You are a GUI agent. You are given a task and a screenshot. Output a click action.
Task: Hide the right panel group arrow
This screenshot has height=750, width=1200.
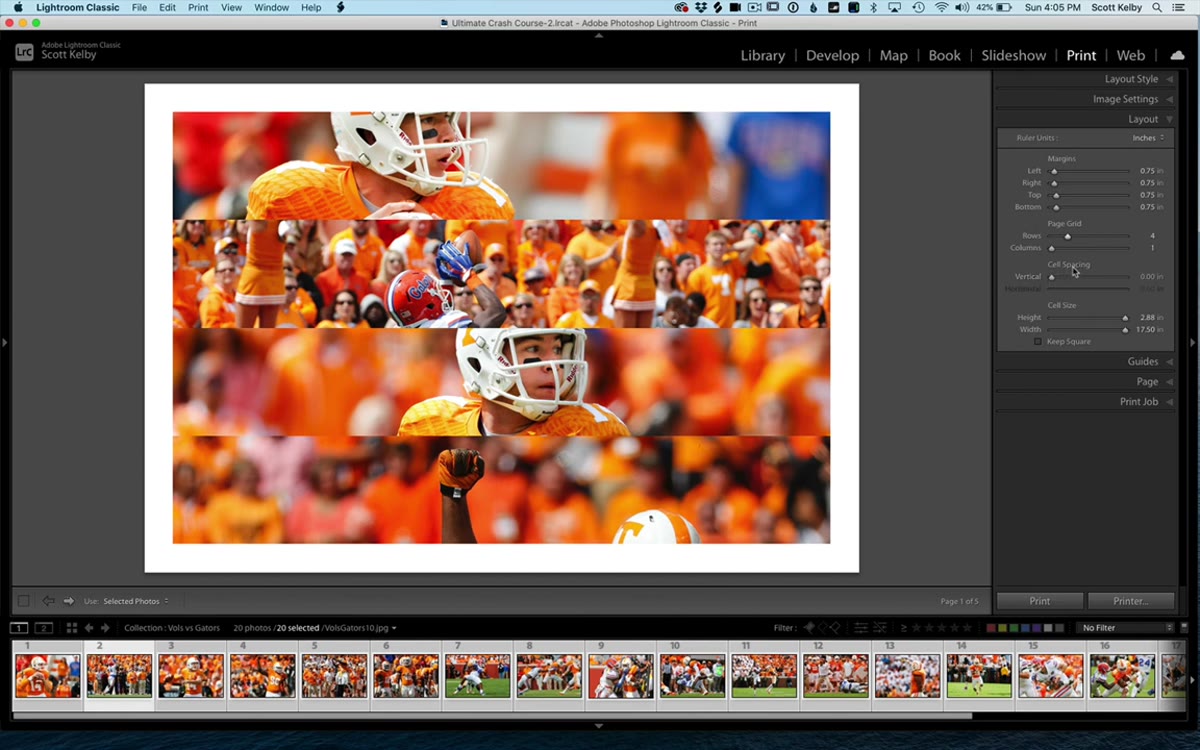point(1193,342)
